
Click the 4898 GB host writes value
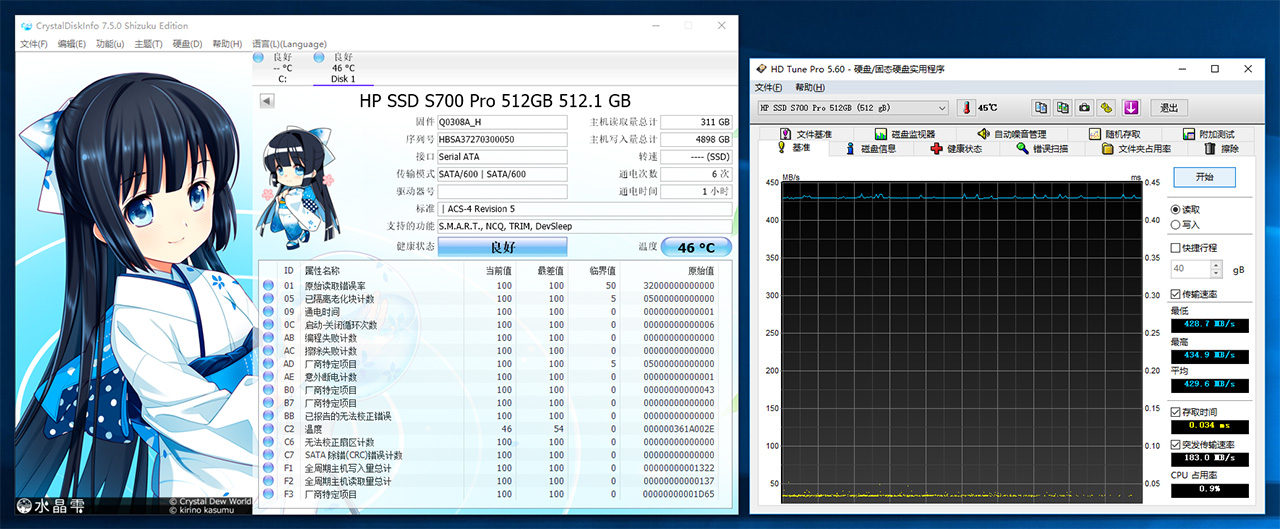[x=697, y=139]
